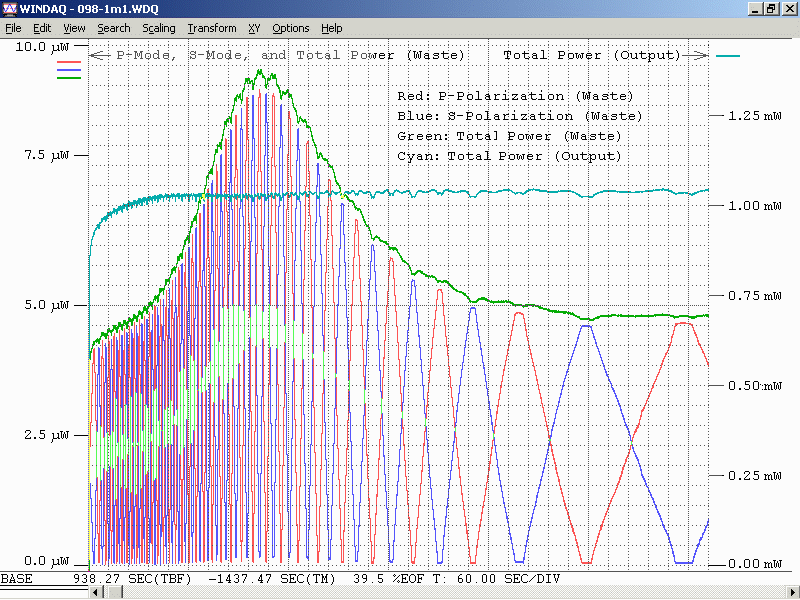Click the BASE label in status bar
The height and width of the screenshot is (600, 800).
(x=16, y=578)
